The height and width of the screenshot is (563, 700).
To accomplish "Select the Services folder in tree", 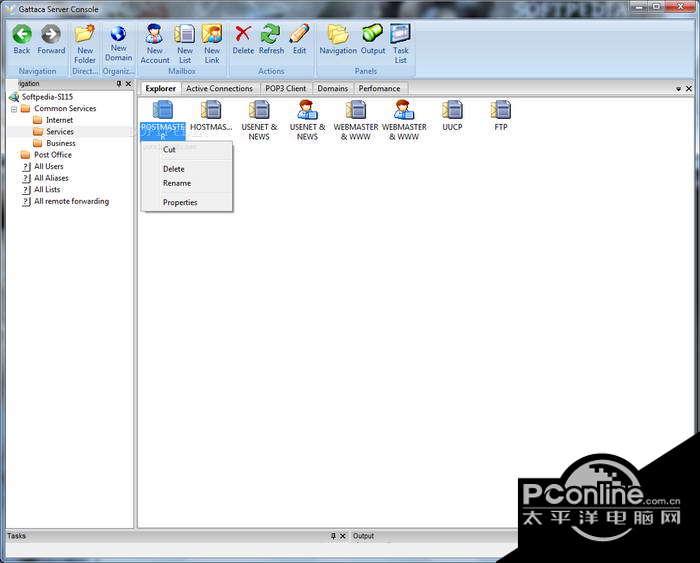I will (x=60, y=132).
